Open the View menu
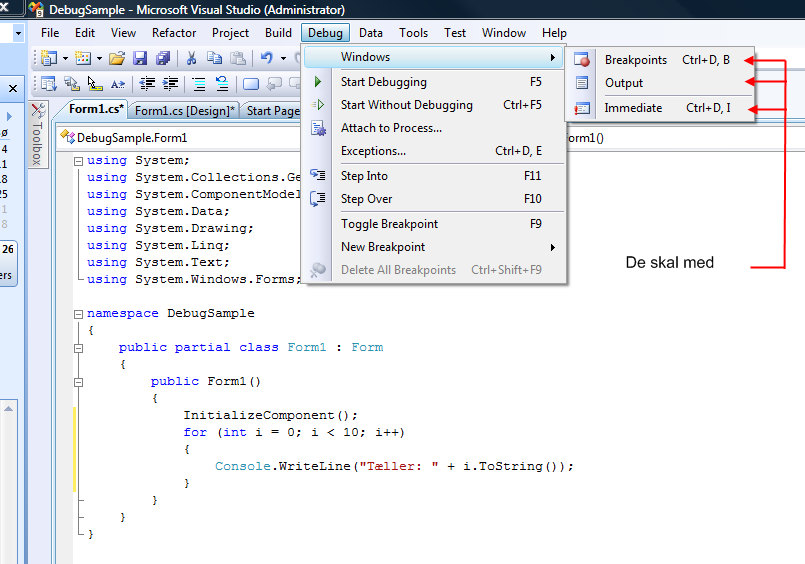 point(123,33)
